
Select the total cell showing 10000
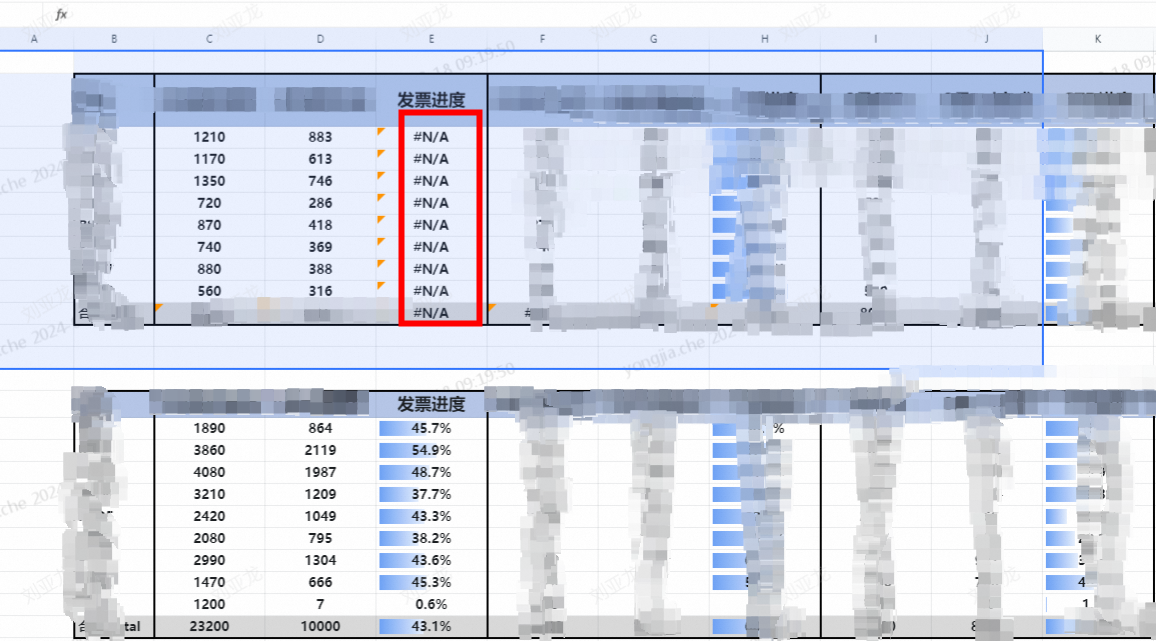click(x=320, y=626)
